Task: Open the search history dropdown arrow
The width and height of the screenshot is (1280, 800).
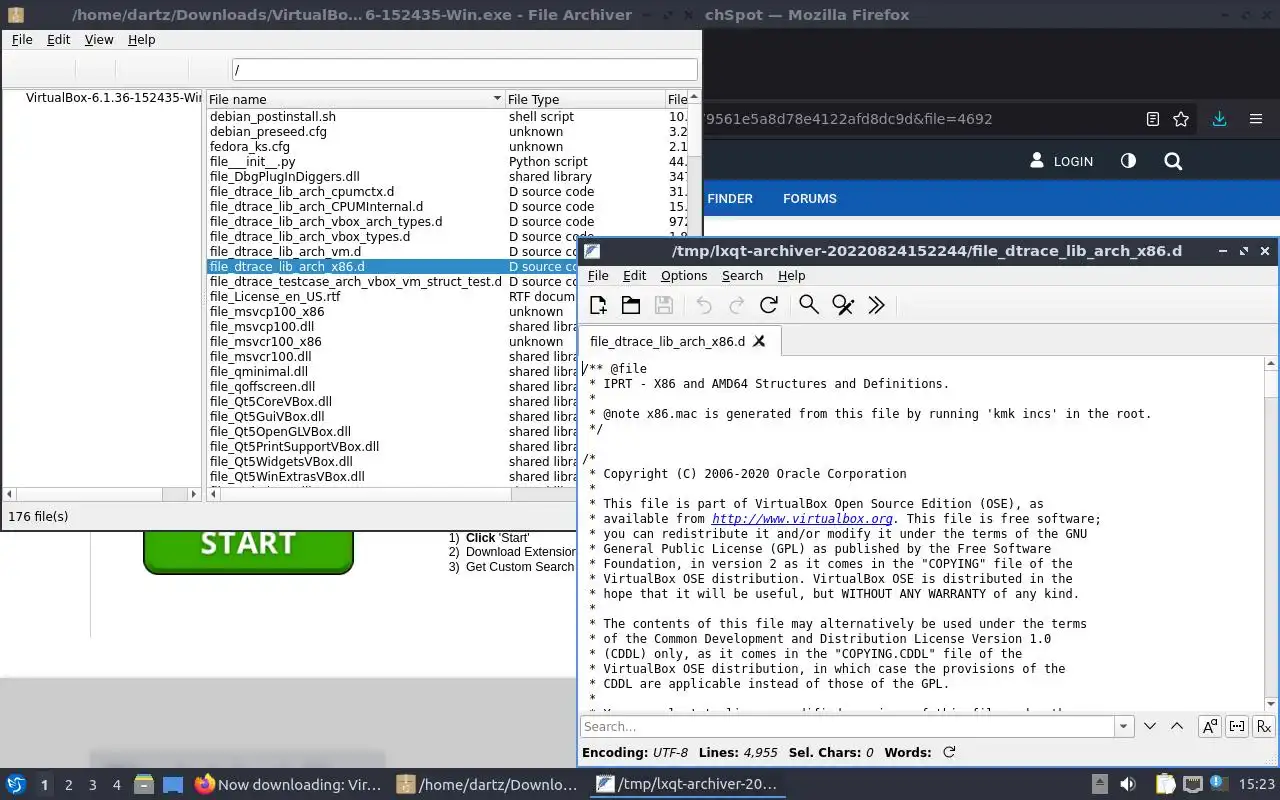Action: click(x=1124, y=727)
